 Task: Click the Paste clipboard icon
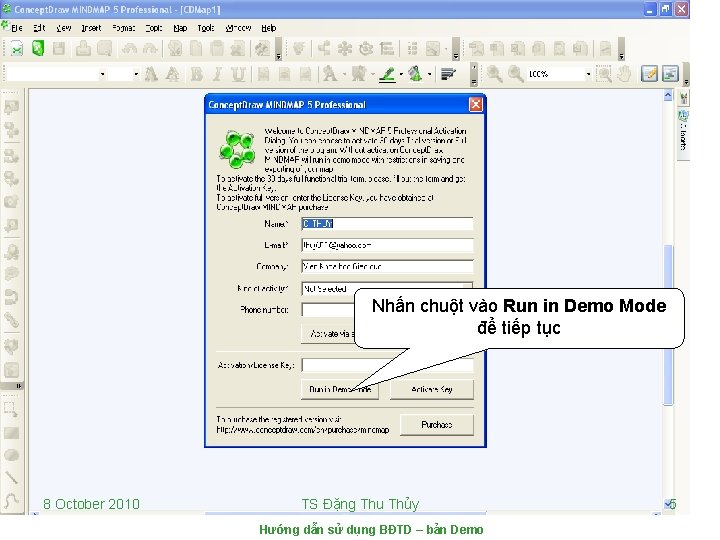[x=217, y=48]
